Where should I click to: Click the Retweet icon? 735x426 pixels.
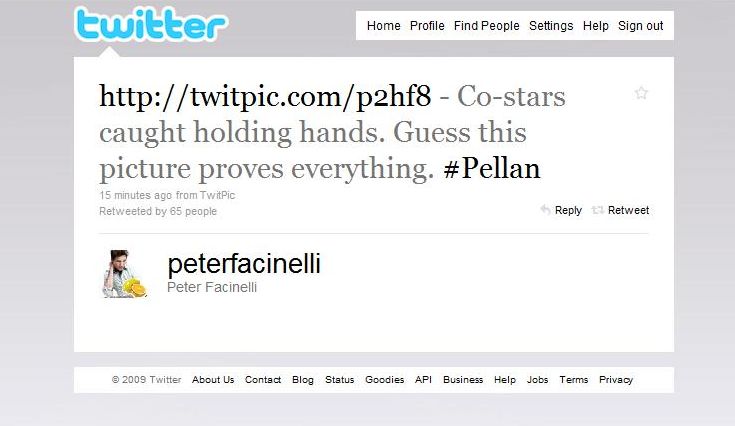click(x=598, y=210)
